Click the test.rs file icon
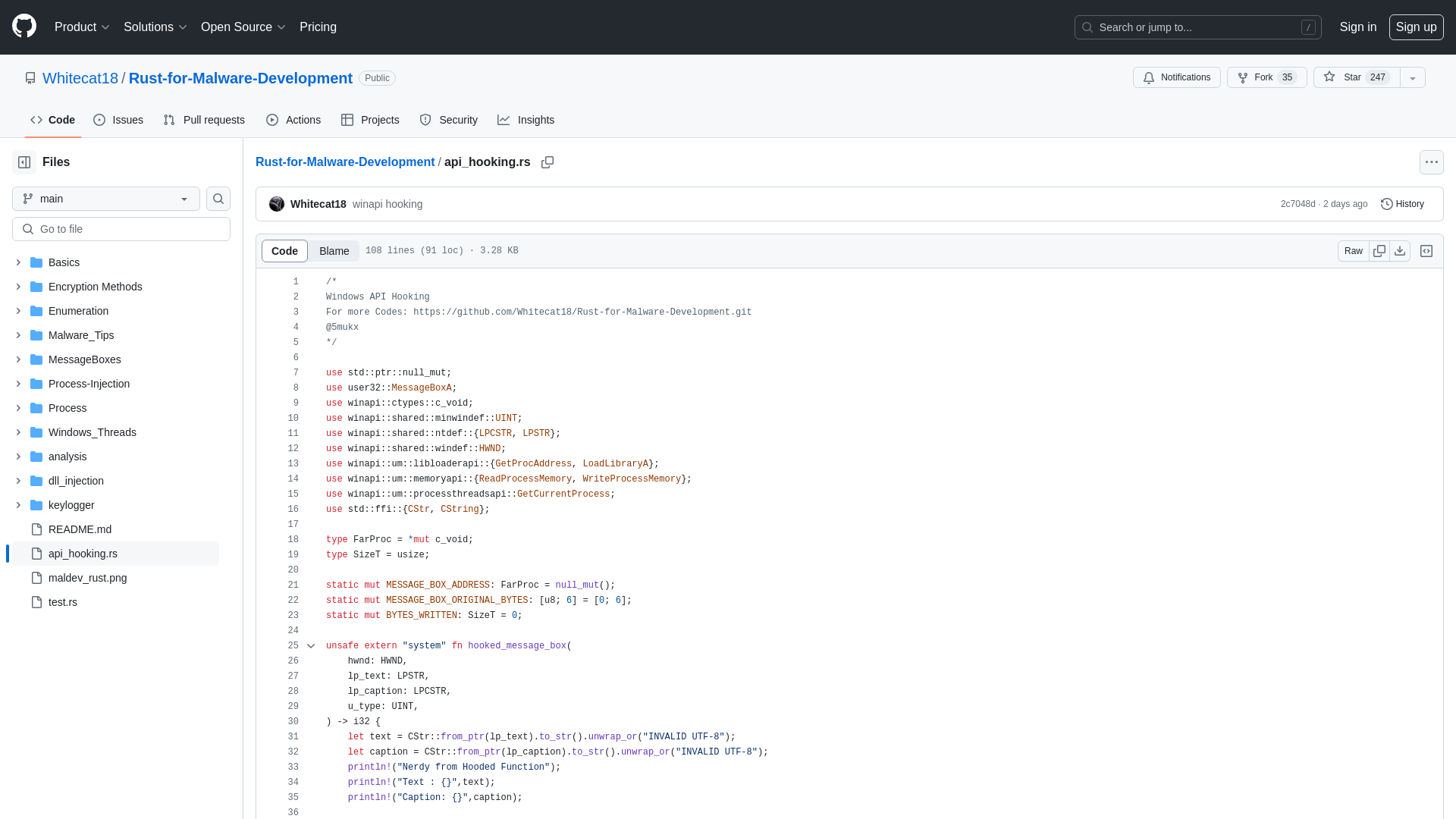 tap(36, 602)
